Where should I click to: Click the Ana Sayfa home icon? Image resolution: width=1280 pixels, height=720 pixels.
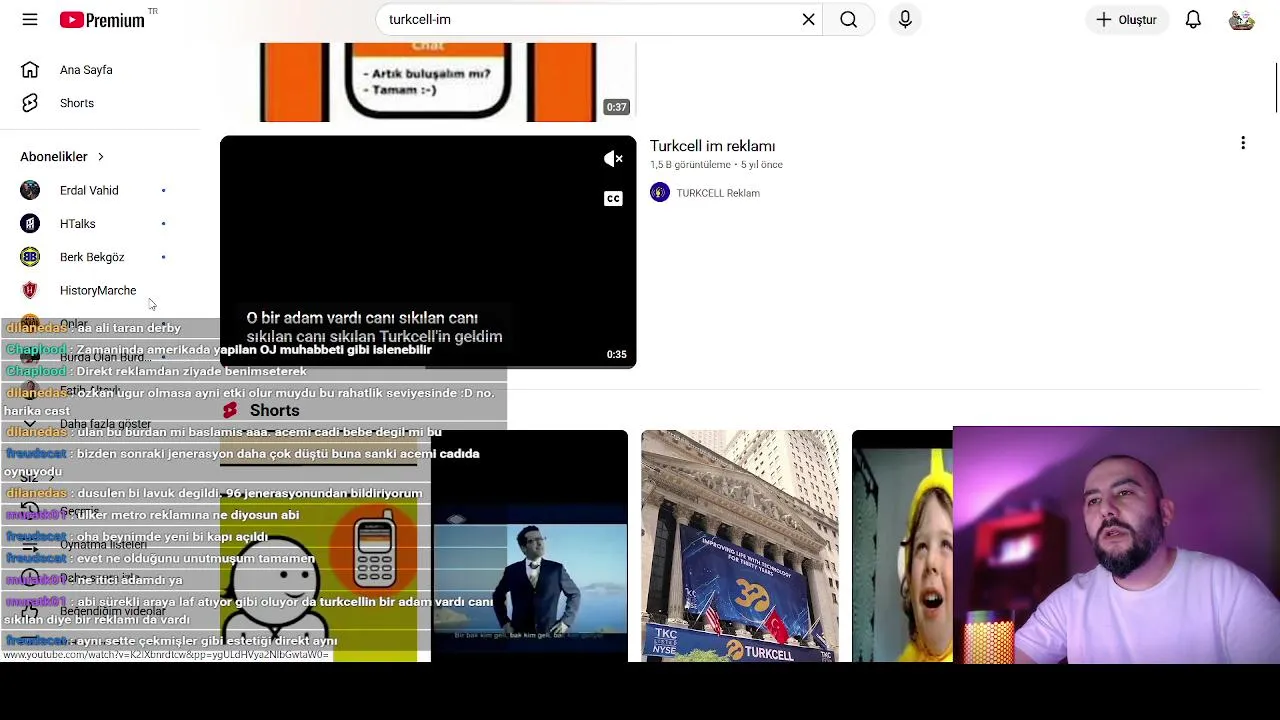(30, 70)
